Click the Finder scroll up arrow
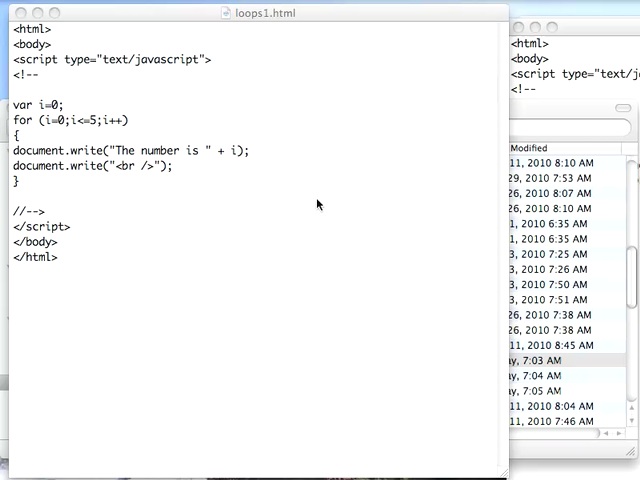The height and width of the screenshot is (480, 640). 631,407
